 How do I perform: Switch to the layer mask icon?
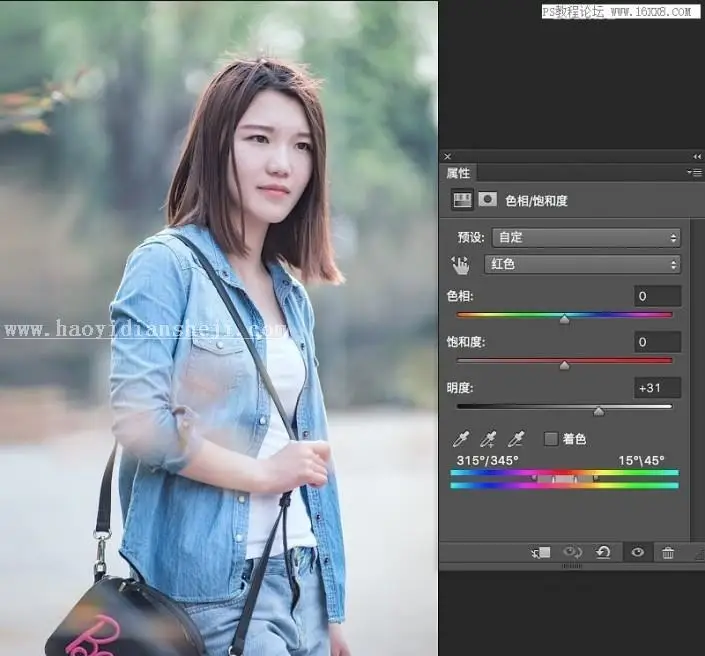click(487, 200)
